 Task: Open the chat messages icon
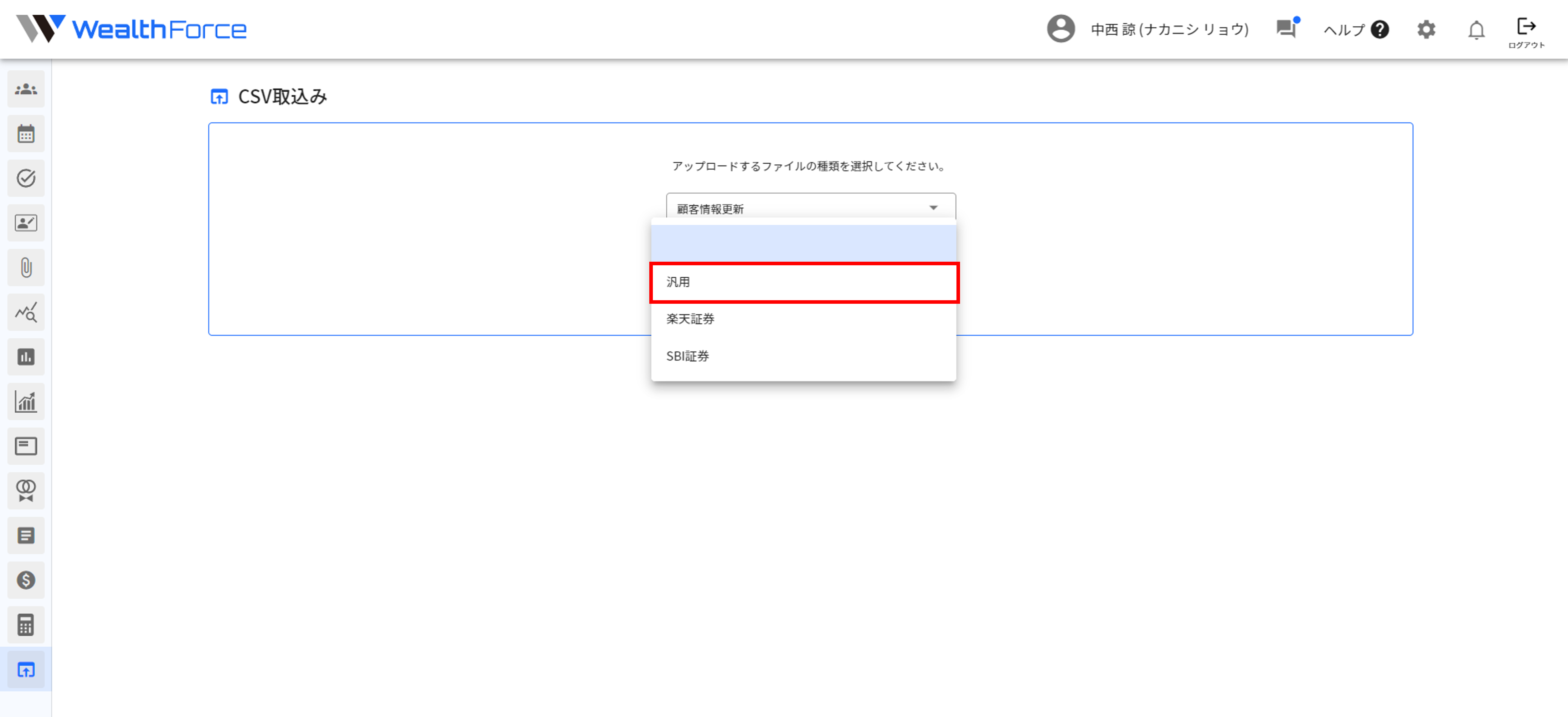click(x=1285, y=29)
